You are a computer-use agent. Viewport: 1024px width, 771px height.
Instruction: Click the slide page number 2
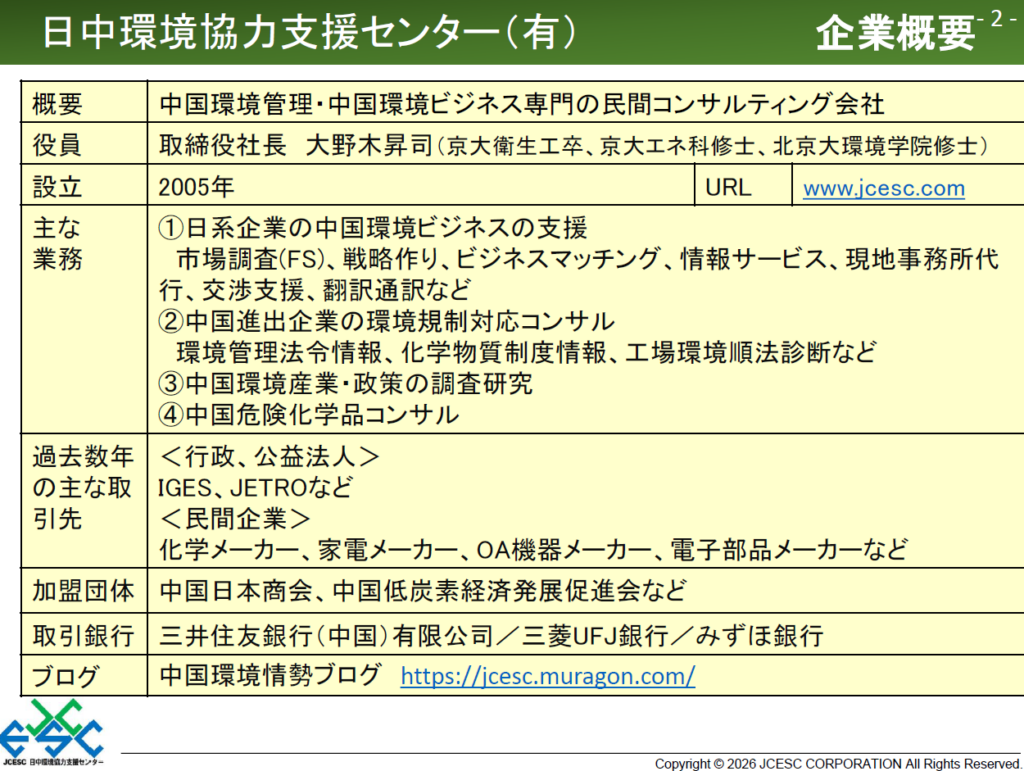pos(996,20)
